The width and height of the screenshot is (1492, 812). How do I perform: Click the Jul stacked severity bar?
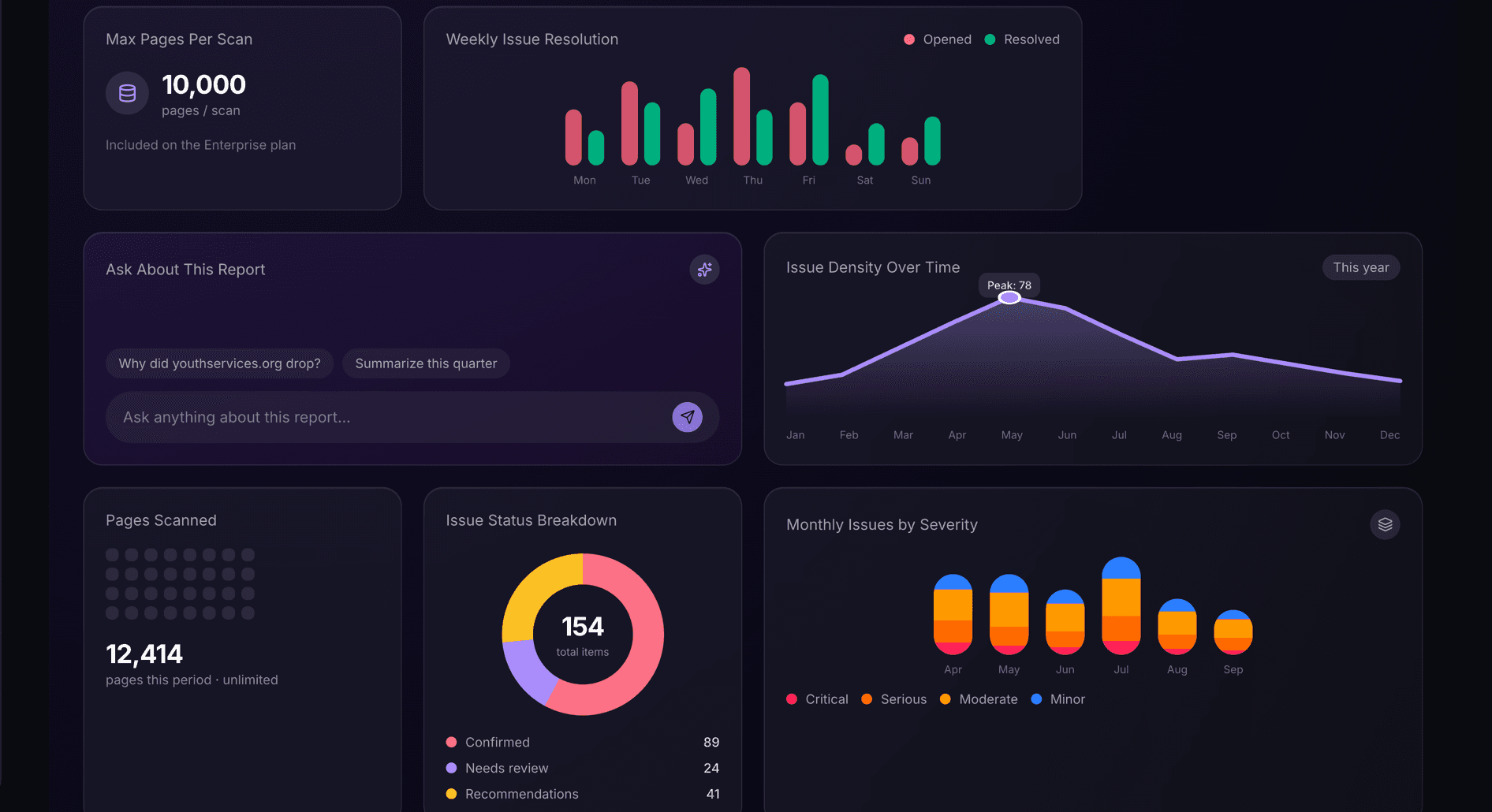[1121, 605]
